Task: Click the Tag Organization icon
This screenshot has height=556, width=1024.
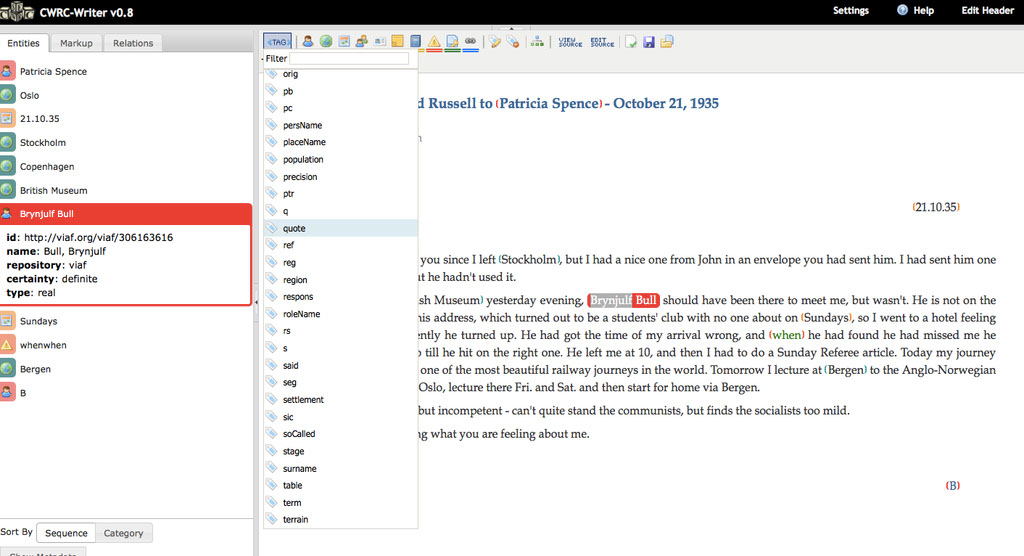Action: [x=362, y=41]
